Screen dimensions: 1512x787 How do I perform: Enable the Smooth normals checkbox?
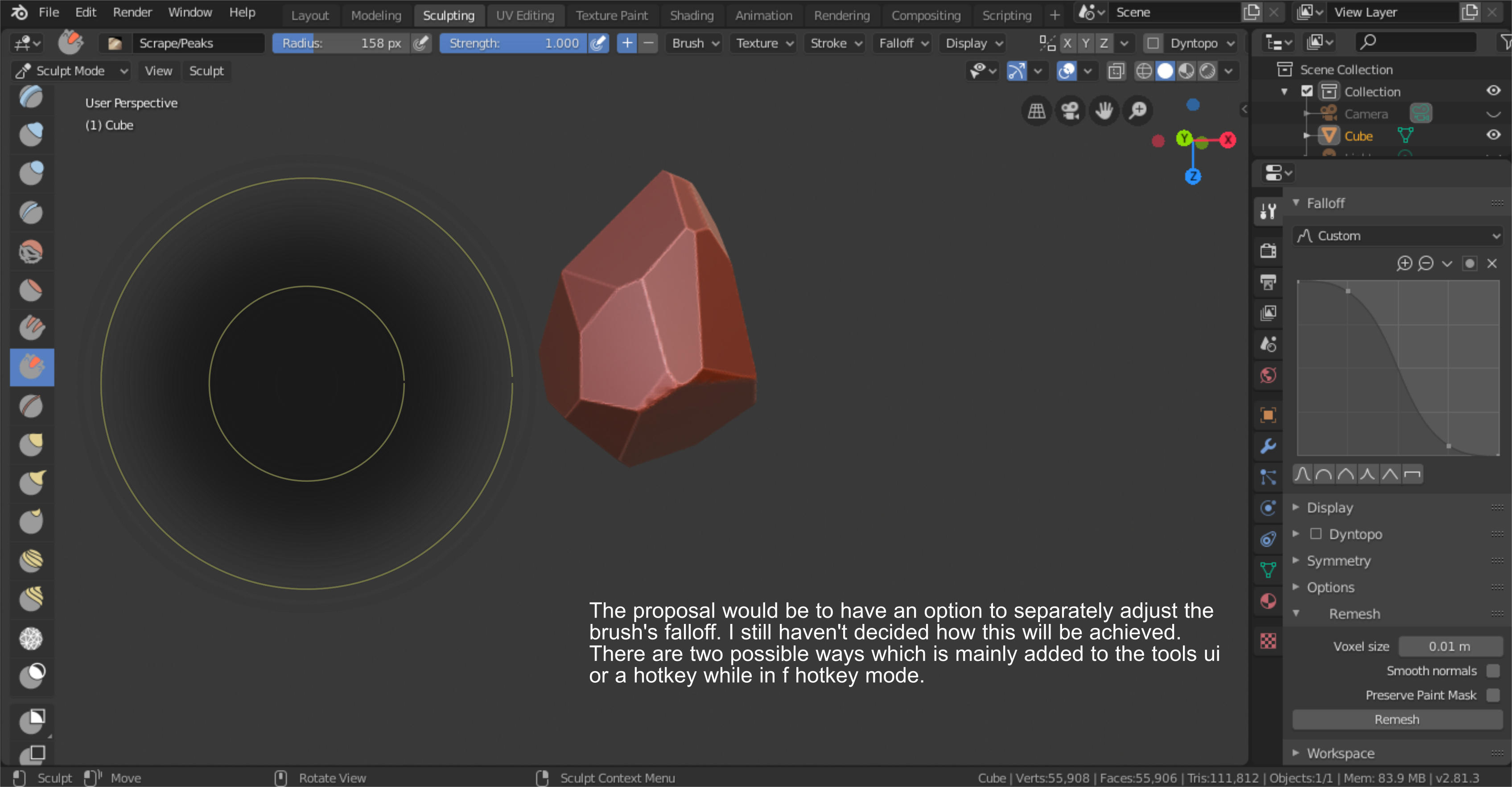[1493, 670]
